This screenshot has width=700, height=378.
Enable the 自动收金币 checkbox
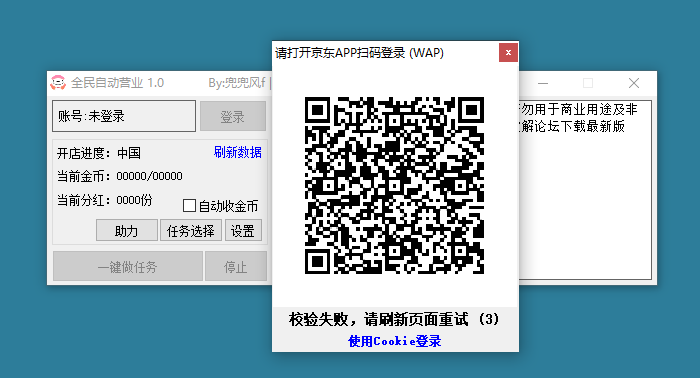pyautogui.click(x=189, y=206)
